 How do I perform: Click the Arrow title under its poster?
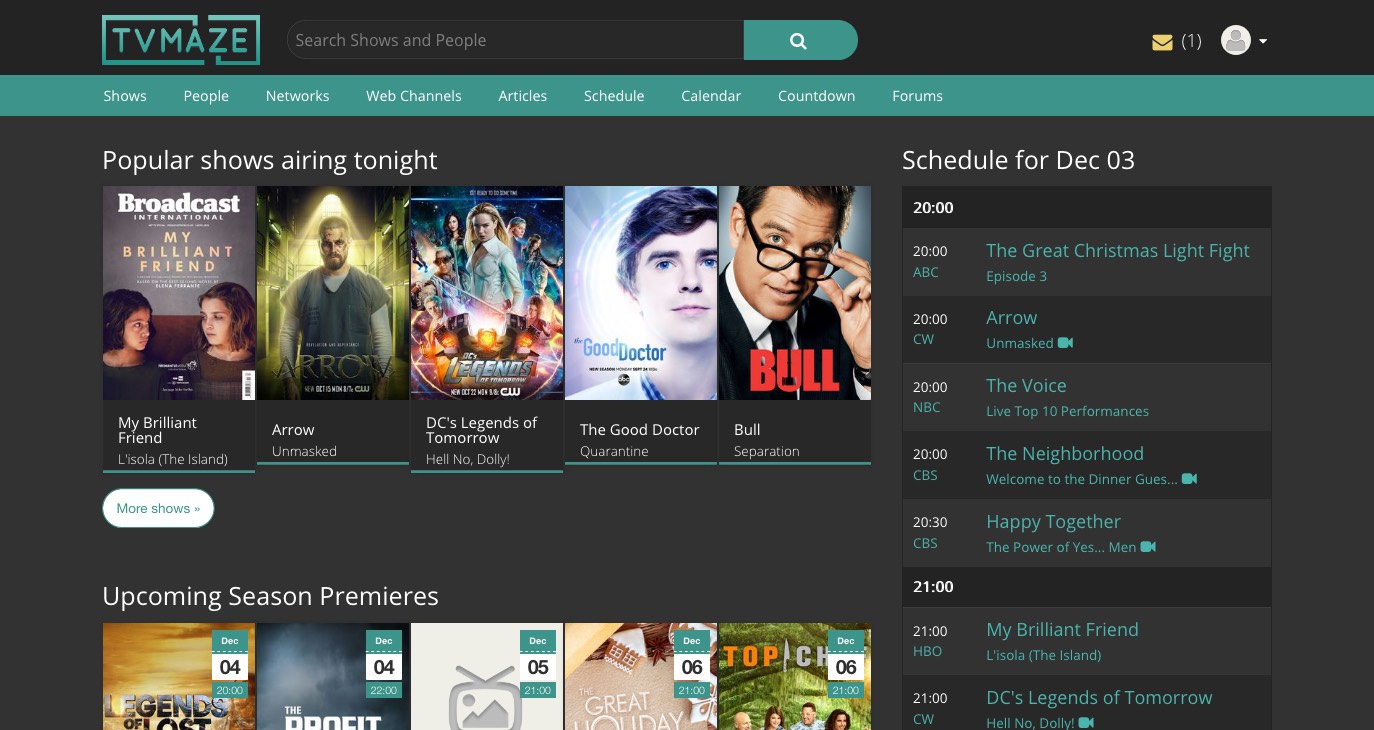[293, 430]
